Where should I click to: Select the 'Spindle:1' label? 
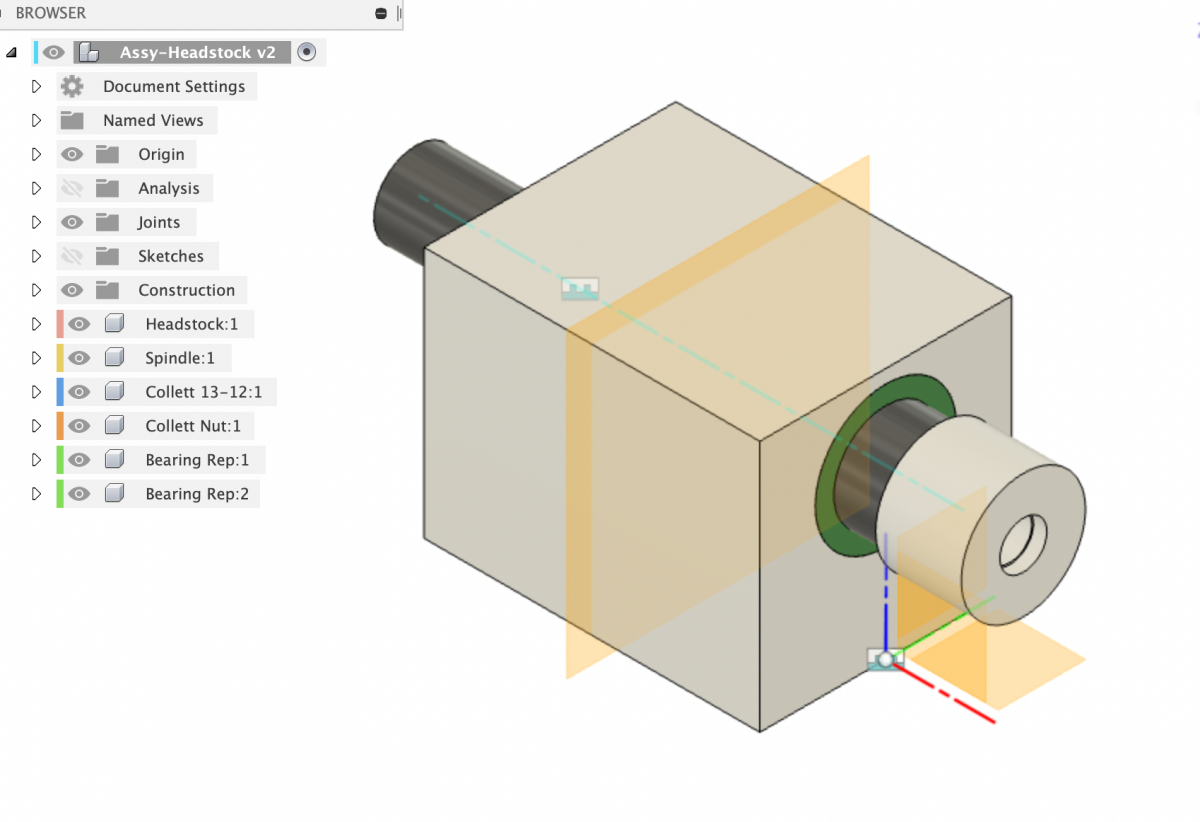tap(180, 358)
